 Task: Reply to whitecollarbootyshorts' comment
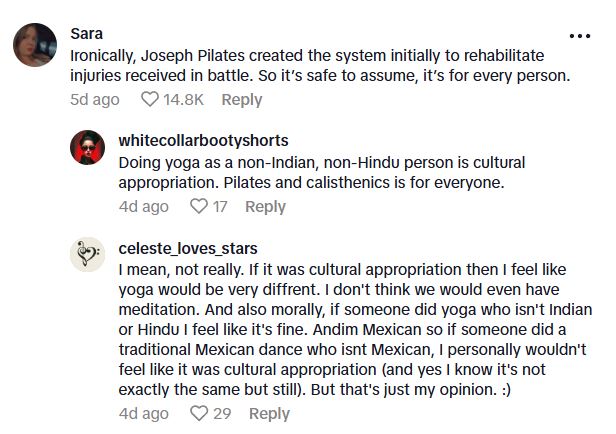(265, 207)
